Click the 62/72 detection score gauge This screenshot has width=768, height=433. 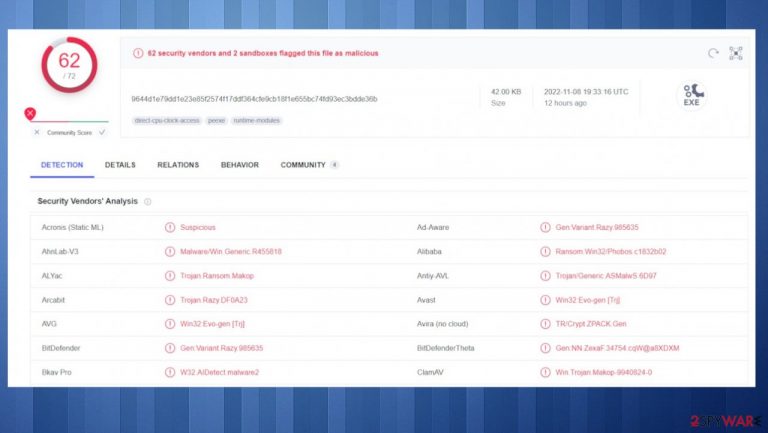coord(69,65)
